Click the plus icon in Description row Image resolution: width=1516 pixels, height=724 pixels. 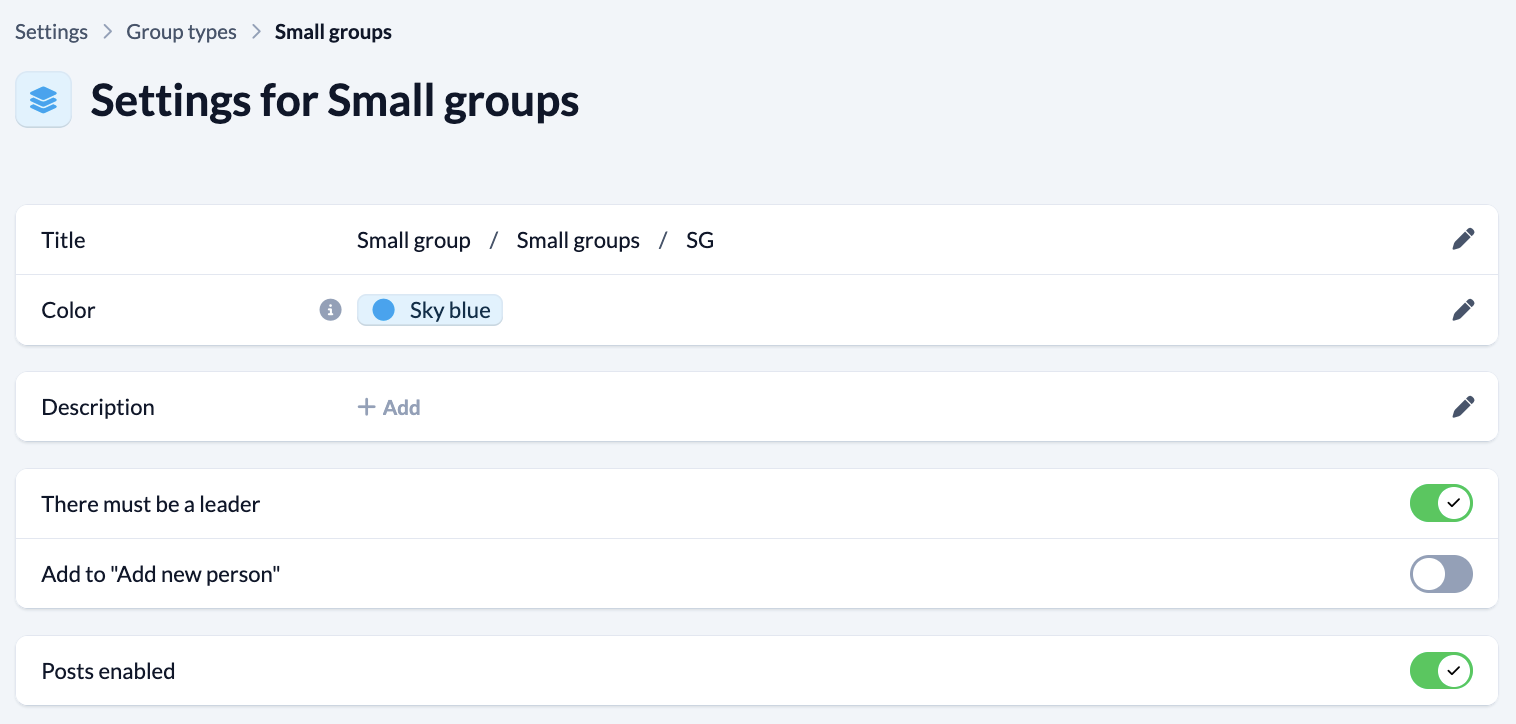pyautogui.click(x=367, y=407)
